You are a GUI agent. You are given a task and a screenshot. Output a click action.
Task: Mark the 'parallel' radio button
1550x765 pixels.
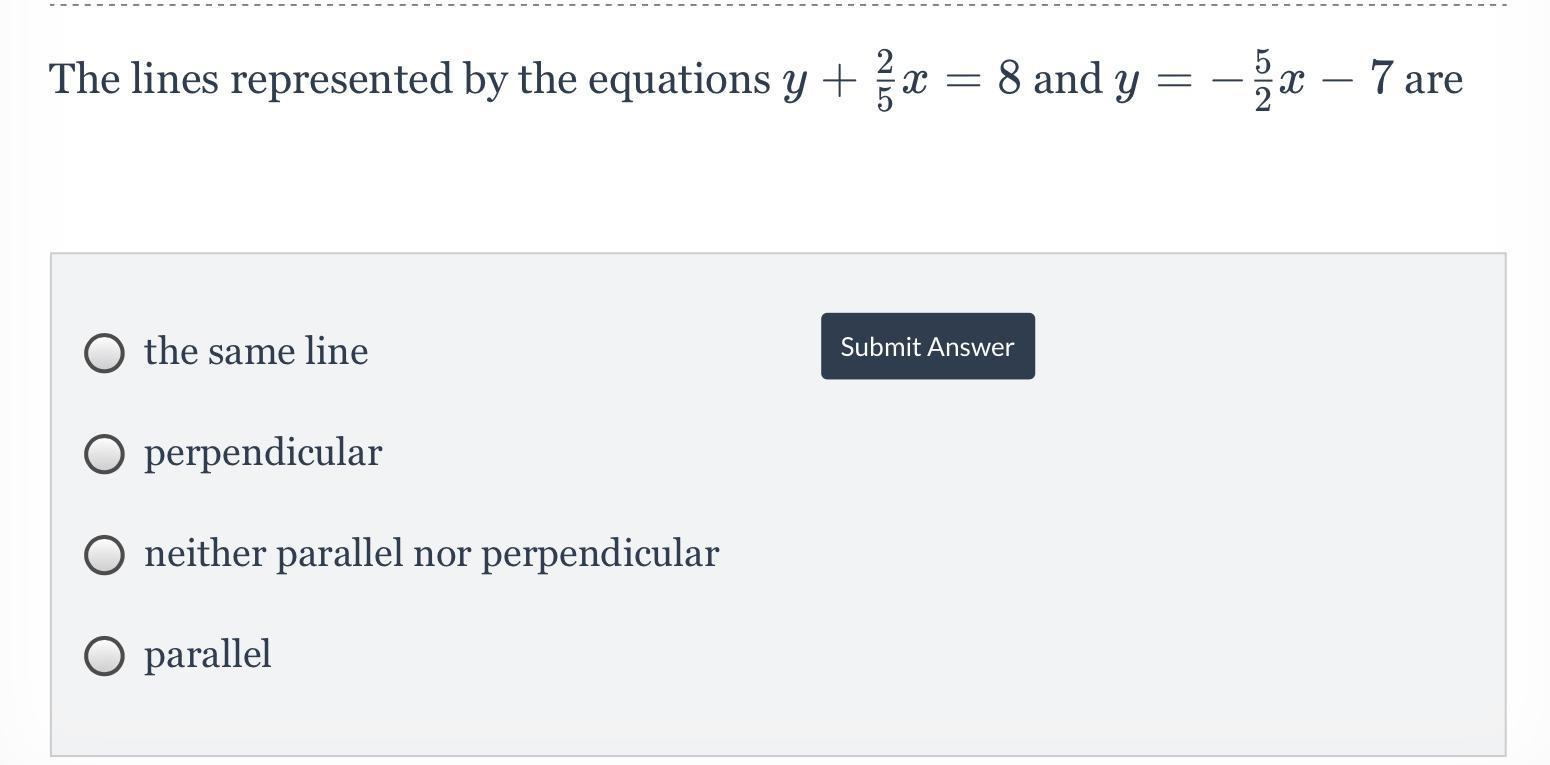click(104, 655)
